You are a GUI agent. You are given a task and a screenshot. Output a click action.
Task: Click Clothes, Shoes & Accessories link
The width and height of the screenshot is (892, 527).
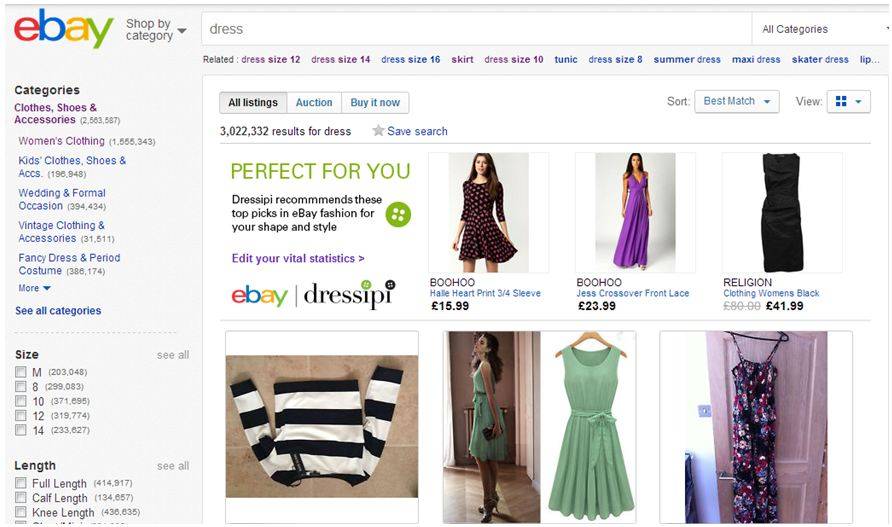tap(55, 113)
